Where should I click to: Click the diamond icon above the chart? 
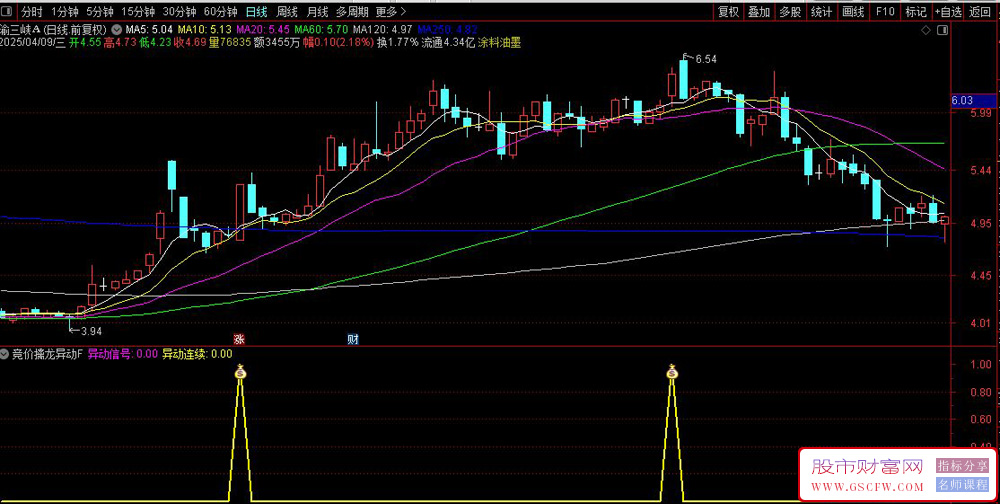tap(925, 30)
